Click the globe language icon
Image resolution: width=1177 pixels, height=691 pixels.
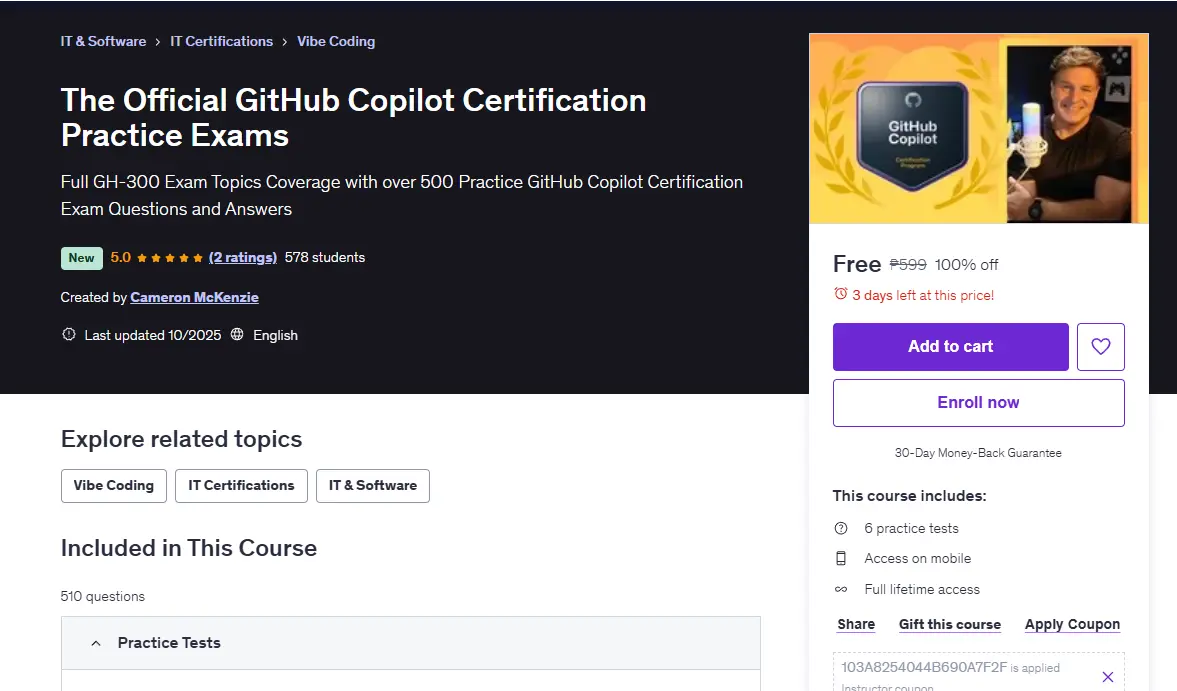237,335
